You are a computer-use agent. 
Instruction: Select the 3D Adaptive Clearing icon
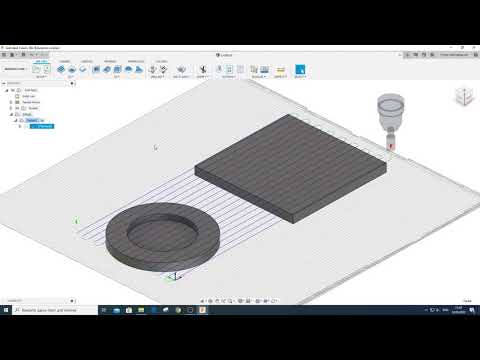point(96,69)
